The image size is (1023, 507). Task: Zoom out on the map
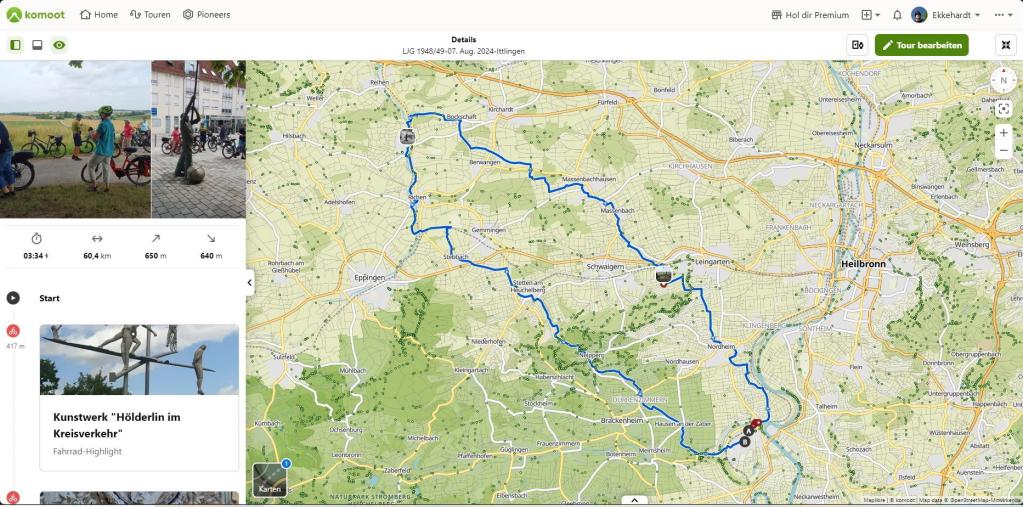coord(1003,151)
